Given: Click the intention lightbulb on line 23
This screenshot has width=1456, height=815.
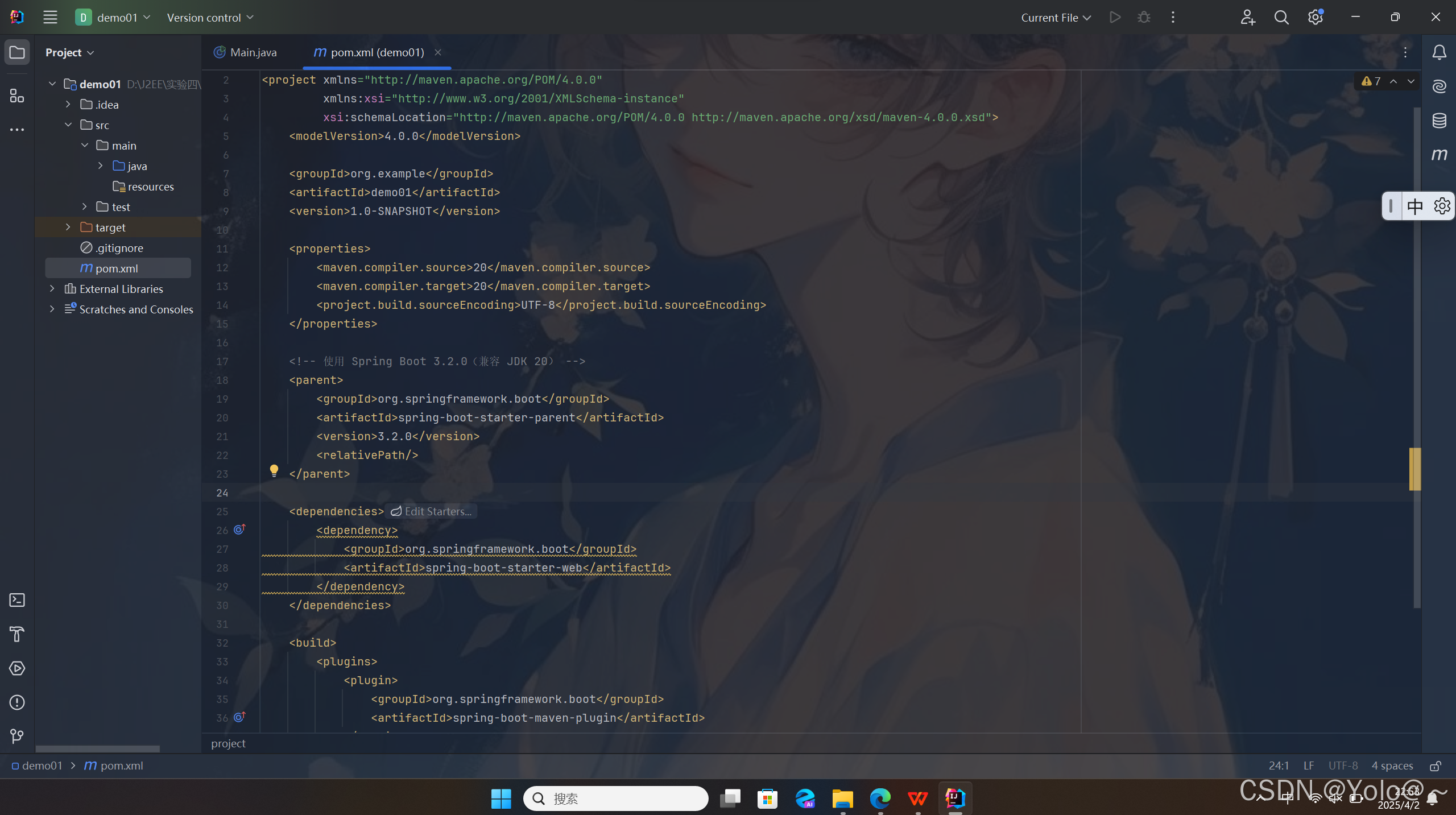Looking at the screenshot, I should 274,470.
